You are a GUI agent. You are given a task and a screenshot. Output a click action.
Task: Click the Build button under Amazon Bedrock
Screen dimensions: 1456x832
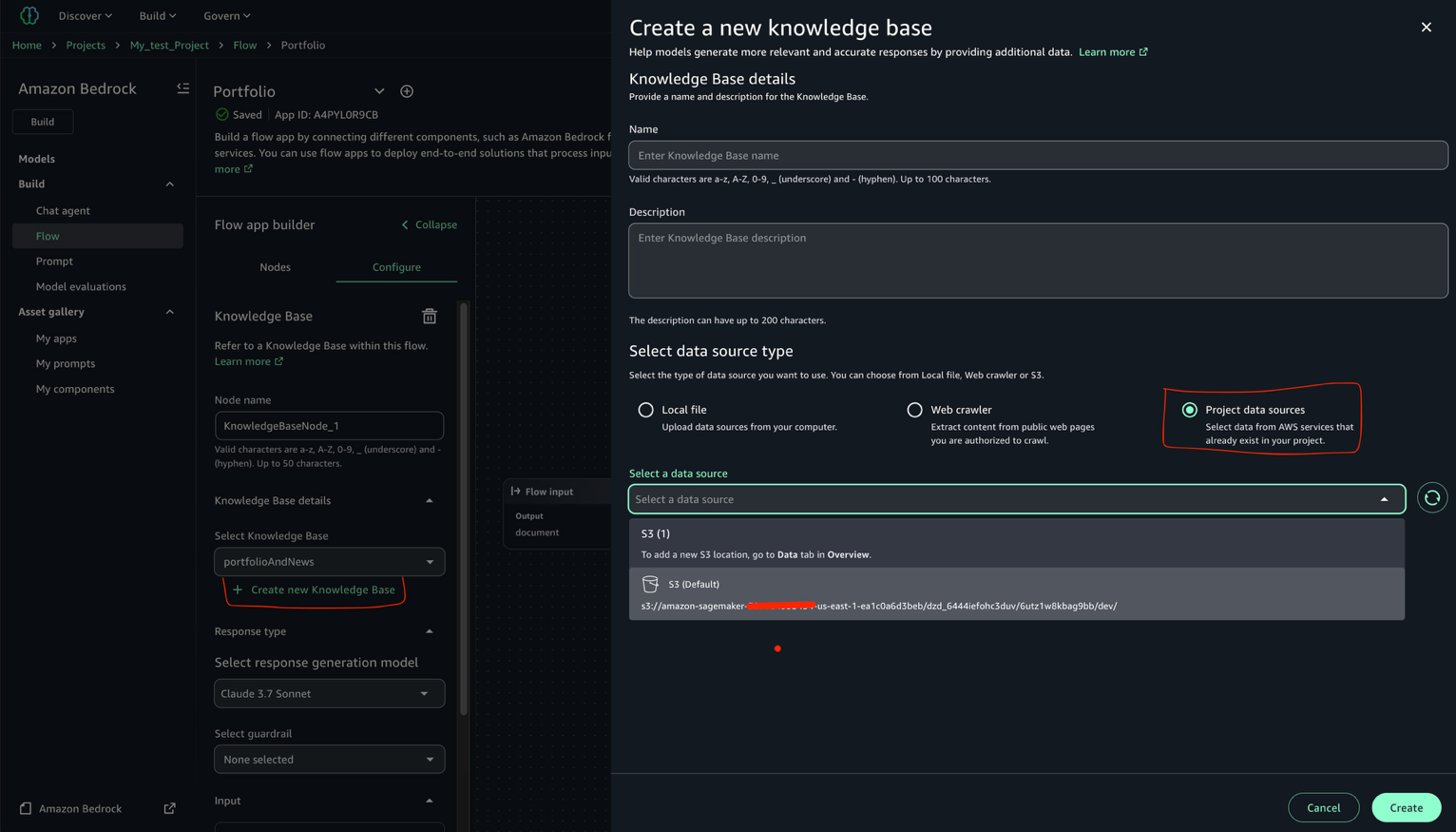pos(43,122)
